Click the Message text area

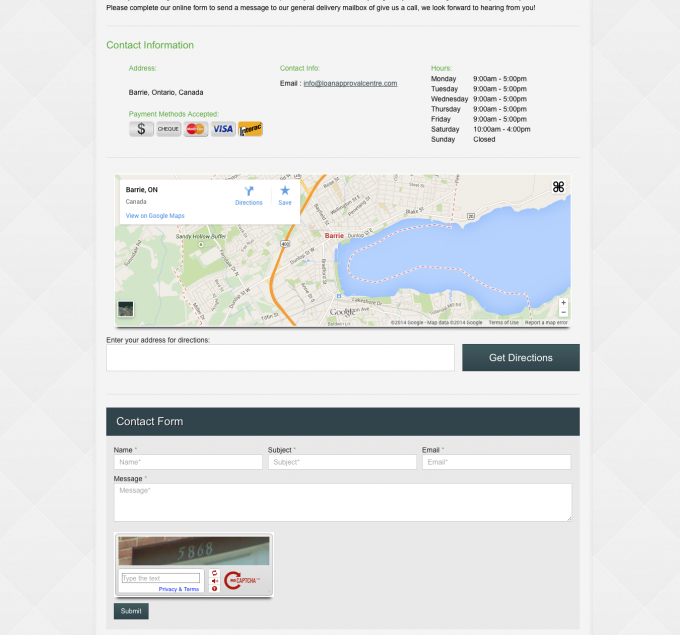(342, 502)
